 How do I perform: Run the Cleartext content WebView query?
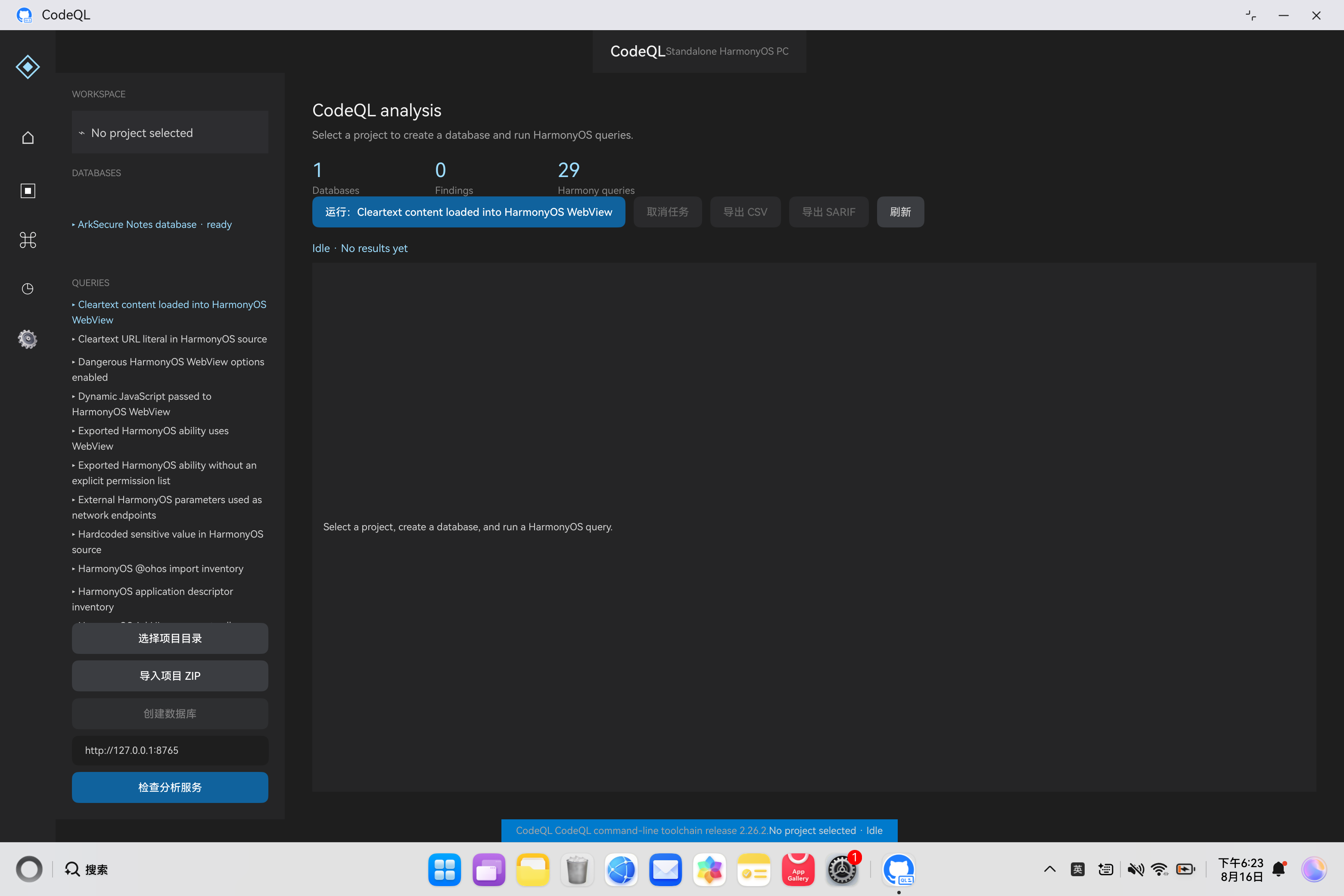pos(469,212)
